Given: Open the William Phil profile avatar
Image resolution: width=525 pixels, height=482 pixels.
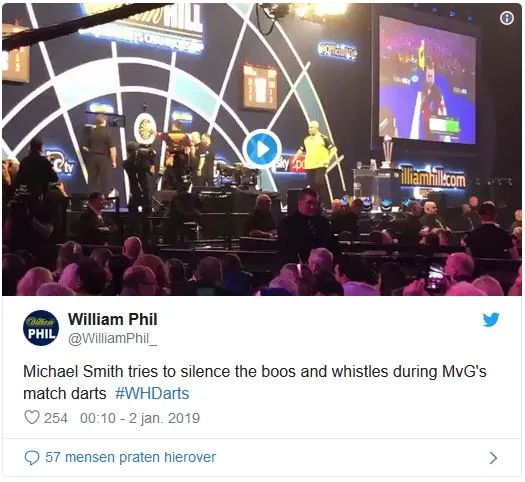Looking at the screenshot, I should click(41, 328).
